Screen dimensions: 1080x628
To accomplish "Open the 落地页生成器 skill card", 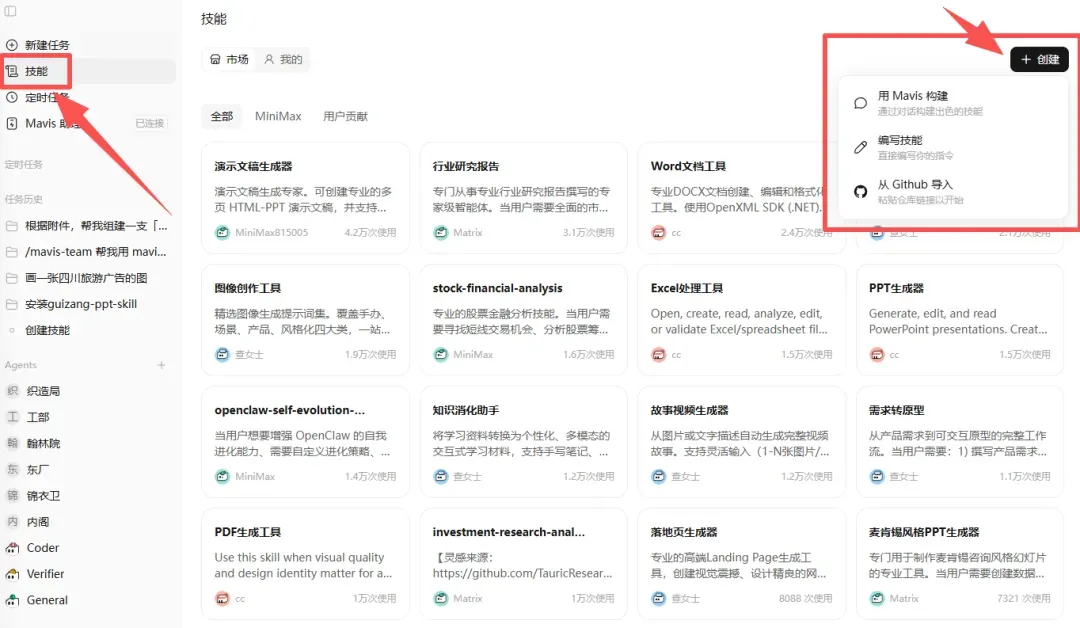I will tap(742, 564).
